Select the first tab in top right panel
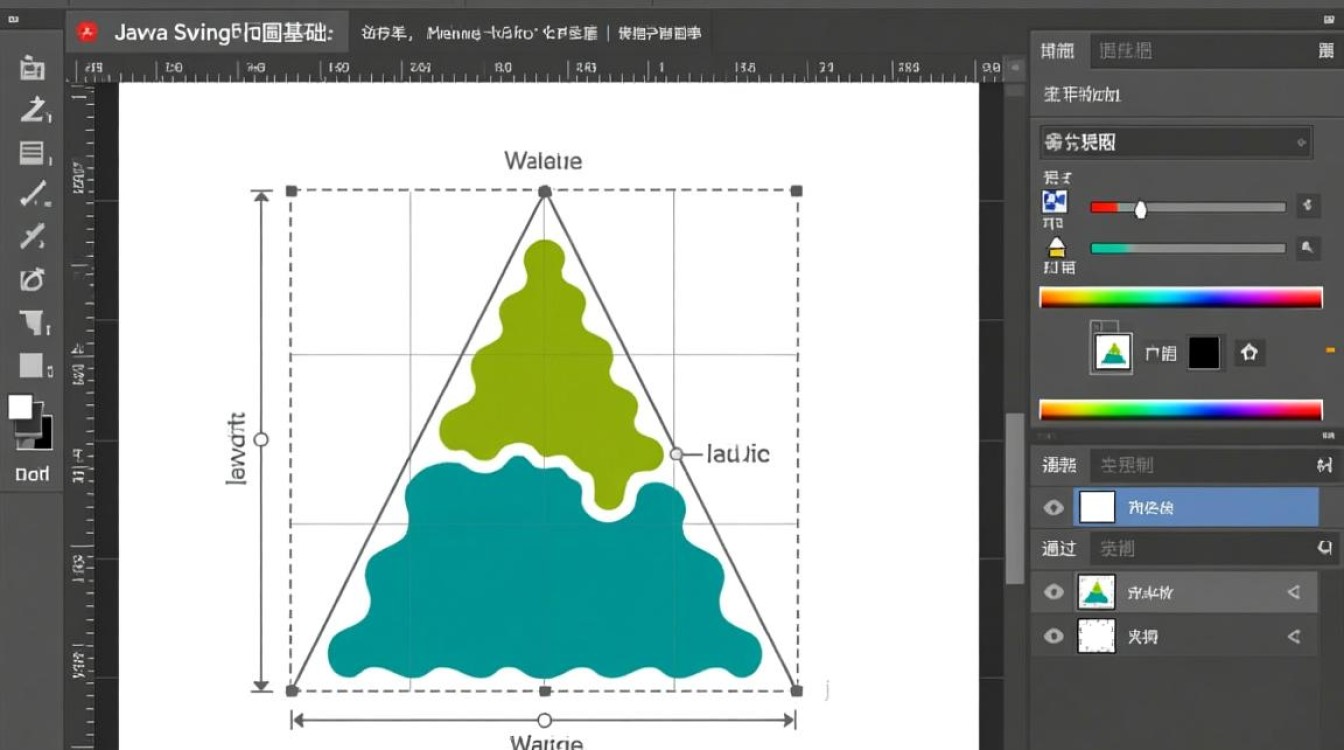 pos(1058,51)
